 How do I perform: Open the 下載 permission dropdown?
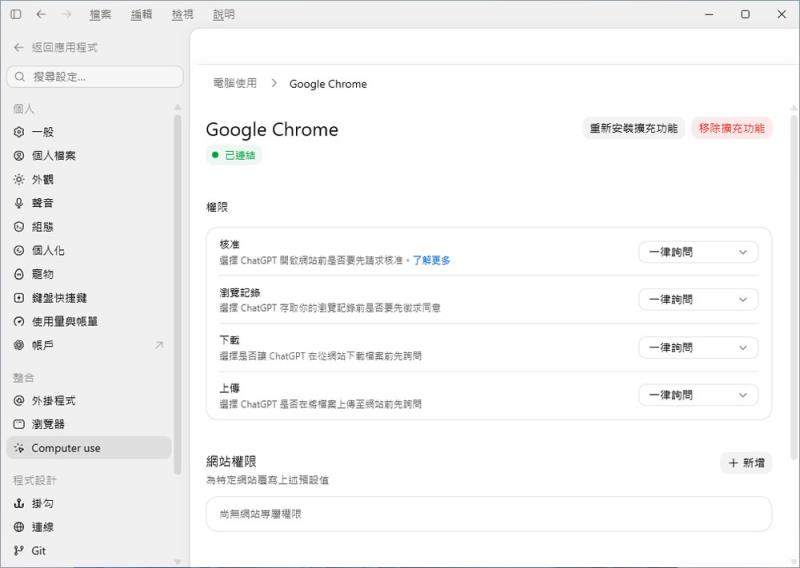(698, 348)
